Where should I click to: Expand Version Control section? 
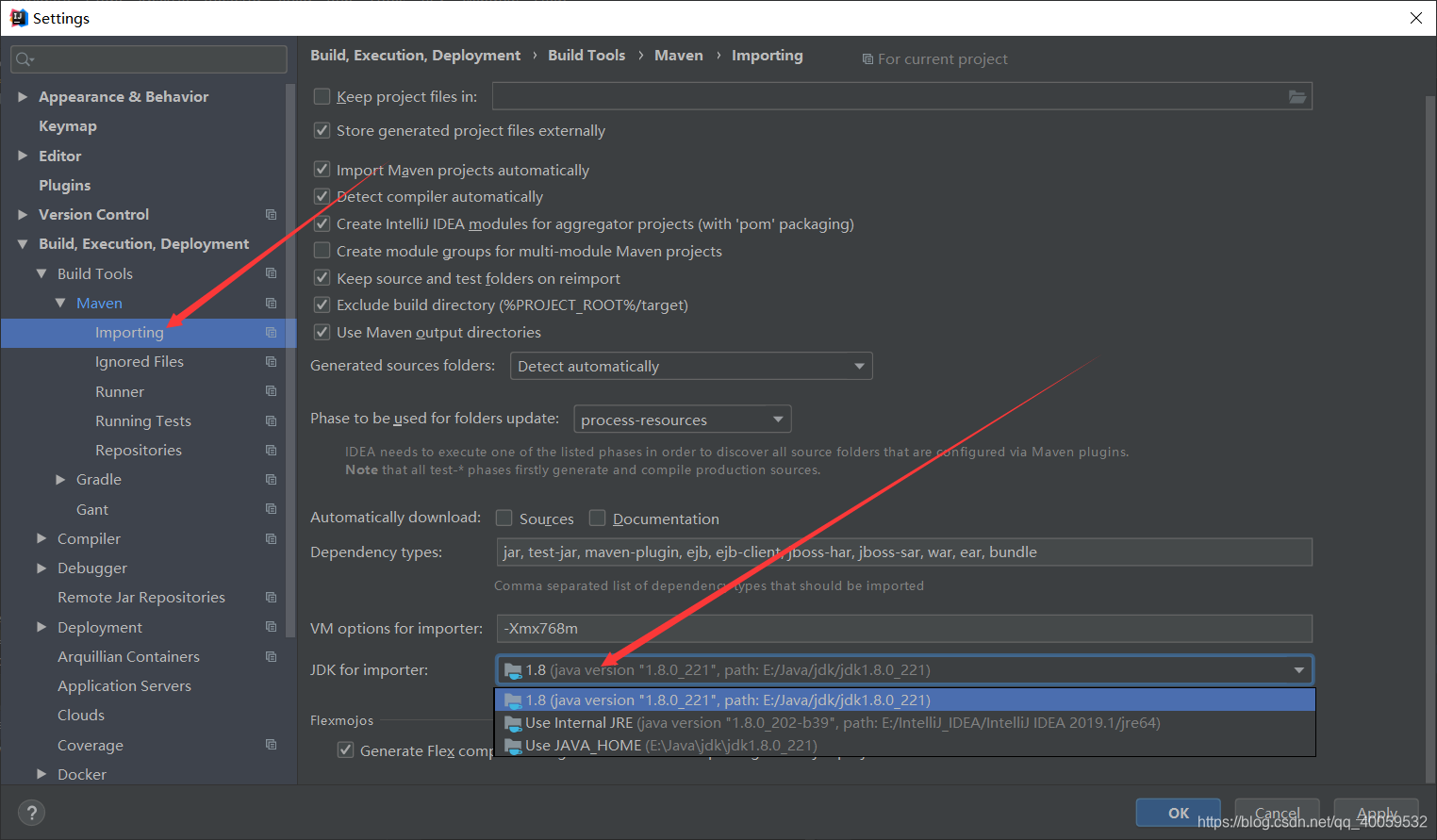pos(23,215)
